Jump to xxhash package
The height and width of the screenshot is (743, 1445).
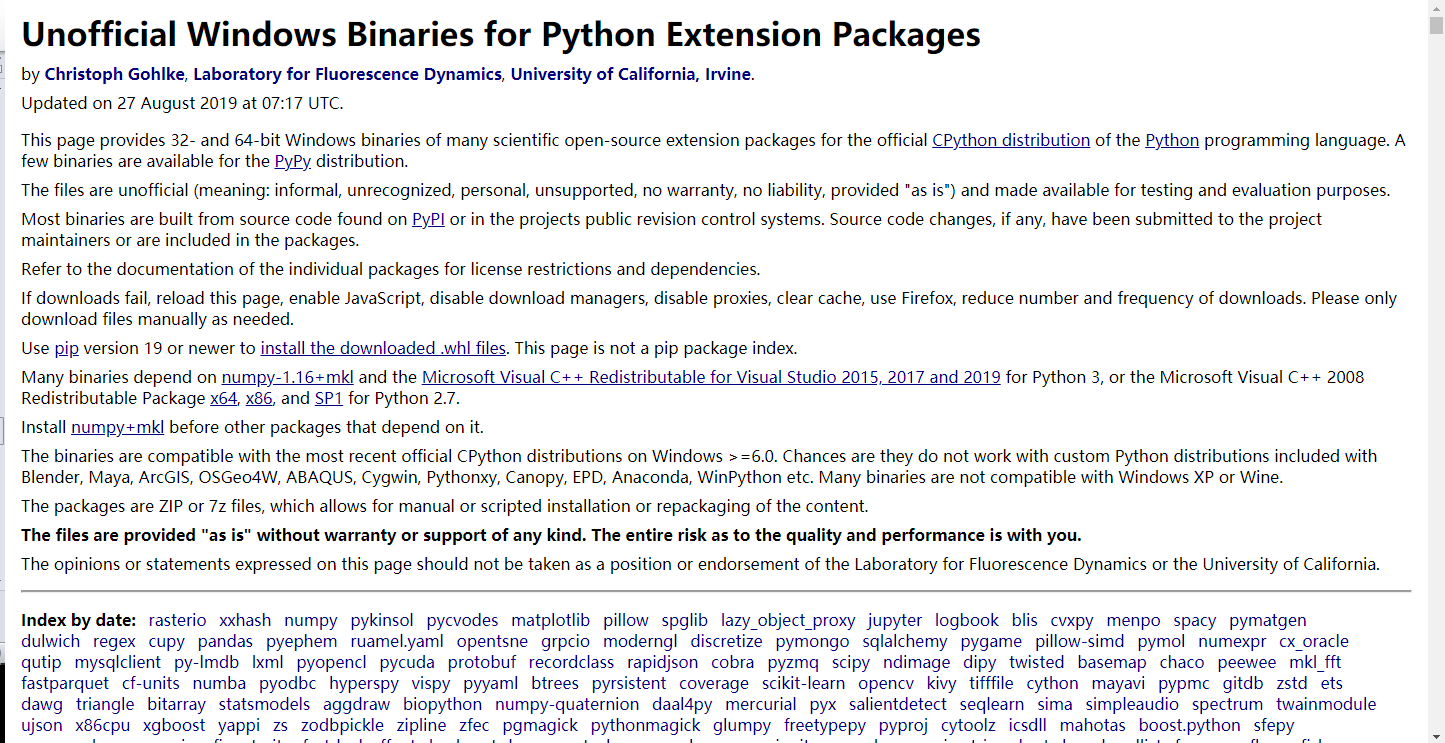[x=245, y=620]
